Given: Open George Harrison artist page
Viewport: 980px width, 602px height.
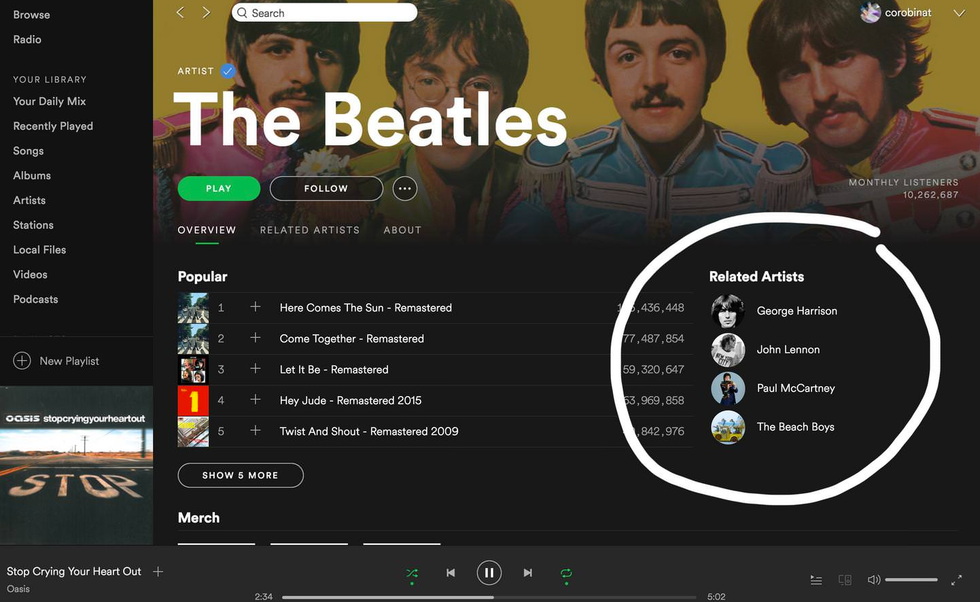Looking at the screenshot, I should 796,311.
